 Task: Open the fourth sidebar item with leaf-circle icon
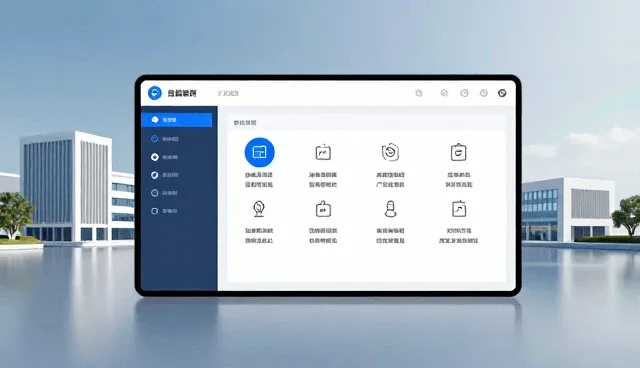click(x=165, y=175)
